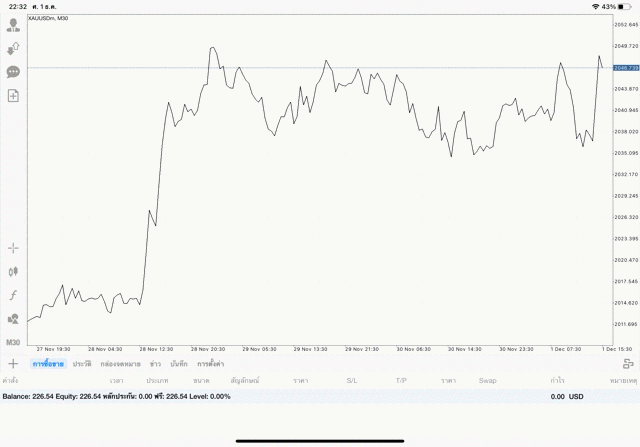The width and height of the screenshot is (640, 447).
Task: Tap the plus icon to add order
Action: point(13,364)
